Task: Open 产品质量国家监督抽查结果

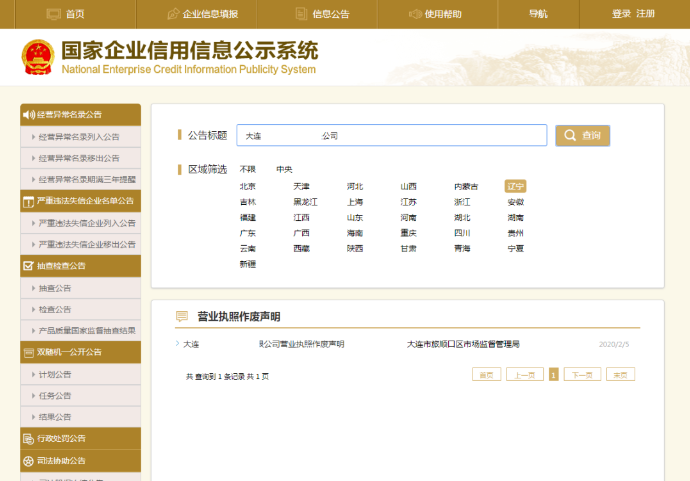Action: (x=81, y=330)
